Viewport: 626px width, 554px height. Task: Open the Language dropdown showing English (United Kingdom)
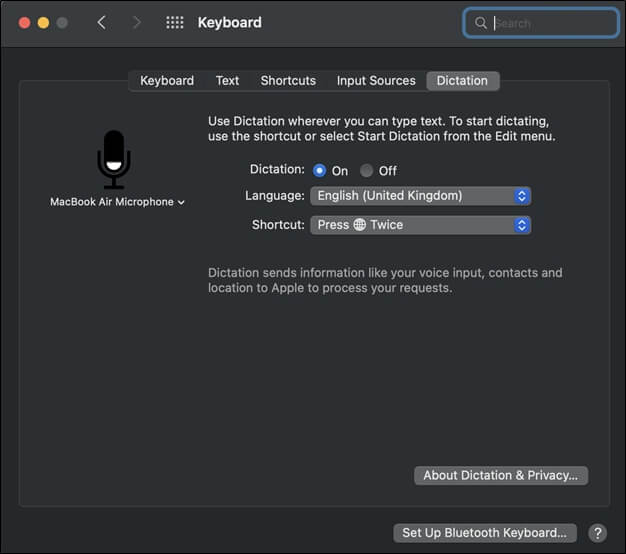click(x=420, y=196)
